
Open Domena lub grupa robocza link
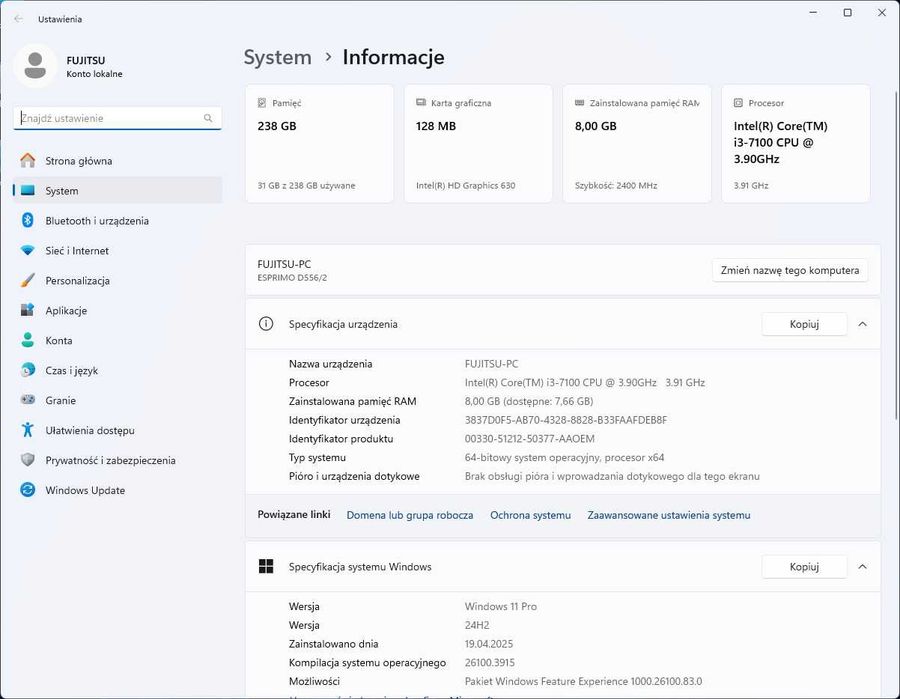(x=409, y=515)
